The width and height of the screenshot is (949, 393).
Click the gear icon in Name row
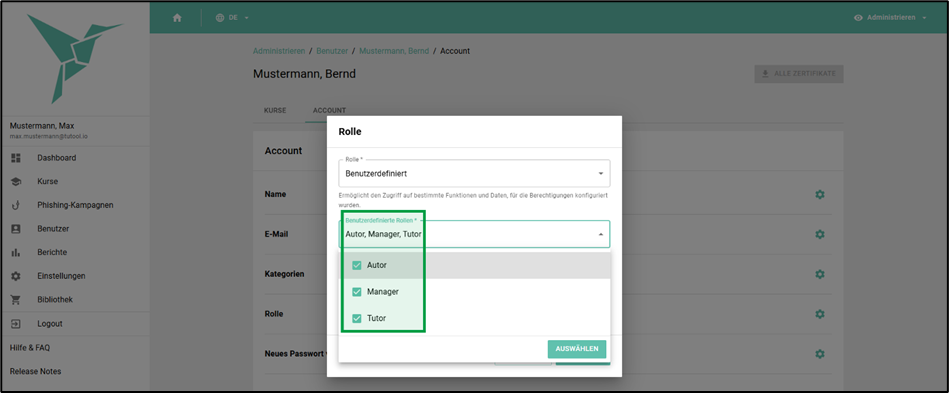tap(819, 194)
